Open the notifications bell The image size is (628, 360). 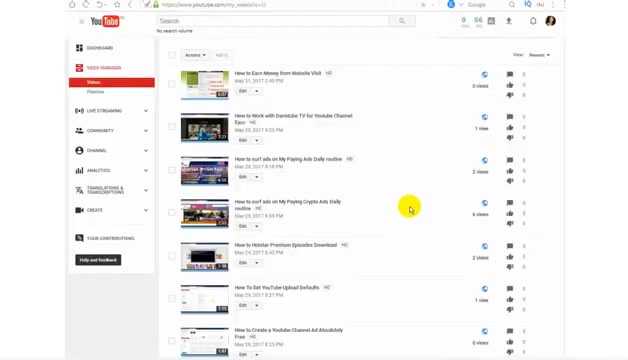[x=533, y=21]
